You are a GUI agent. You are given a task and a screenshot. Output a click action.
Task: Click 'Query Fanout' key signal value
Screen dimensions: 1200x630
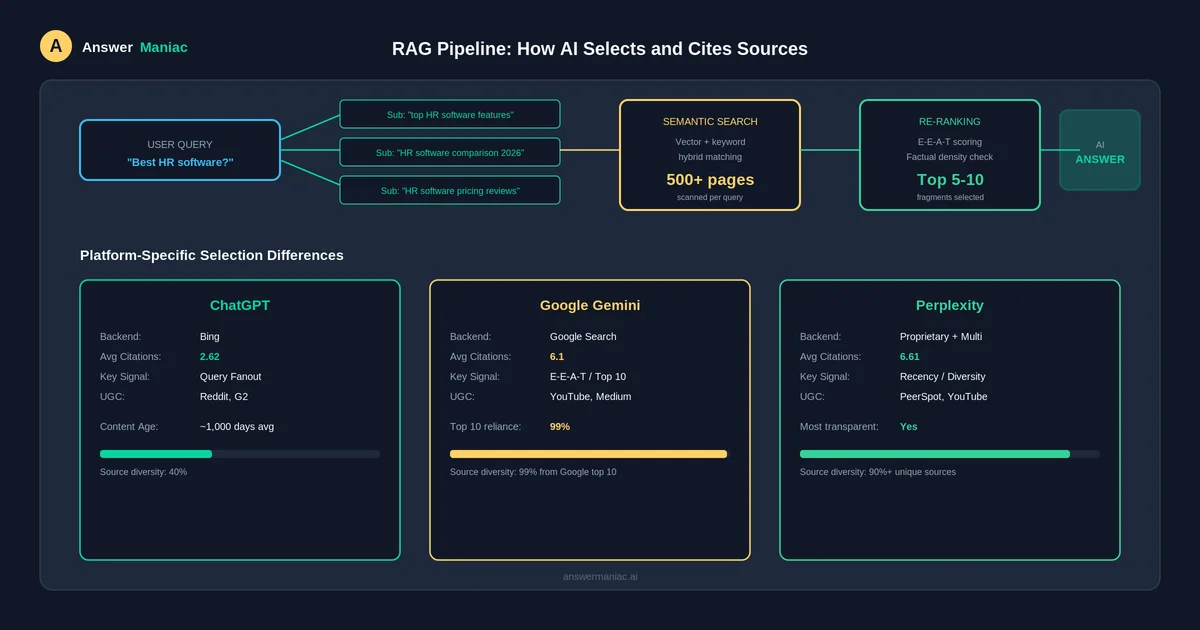click(x=231, y=377)
